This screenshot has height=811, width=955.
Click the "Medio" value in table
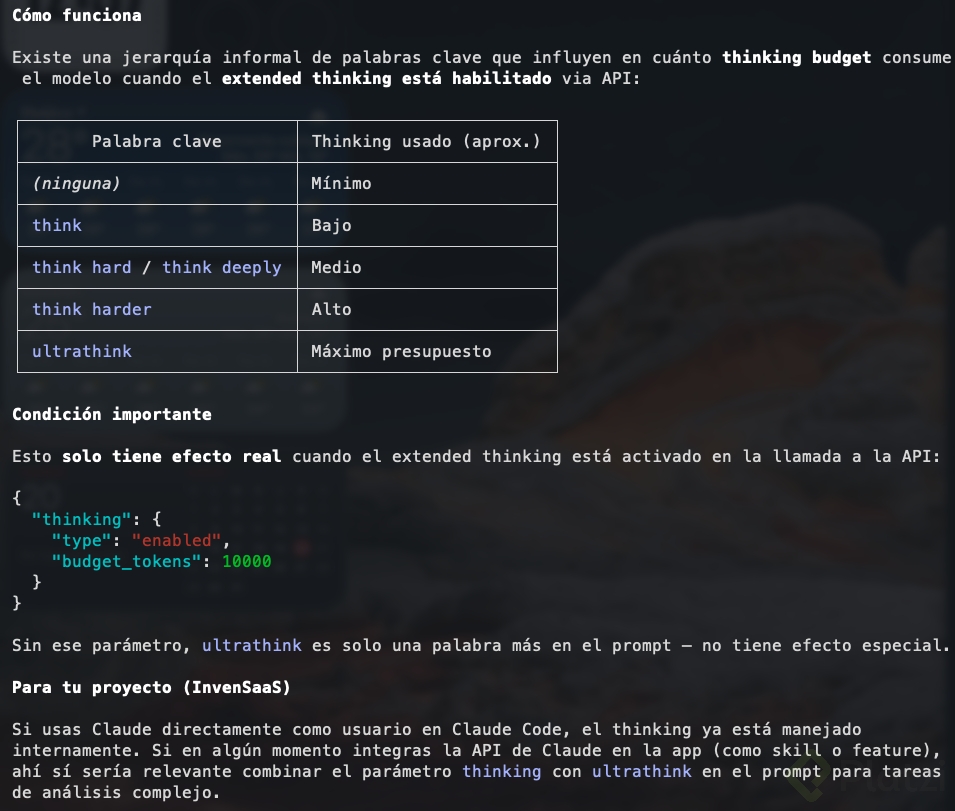(336, 268)
